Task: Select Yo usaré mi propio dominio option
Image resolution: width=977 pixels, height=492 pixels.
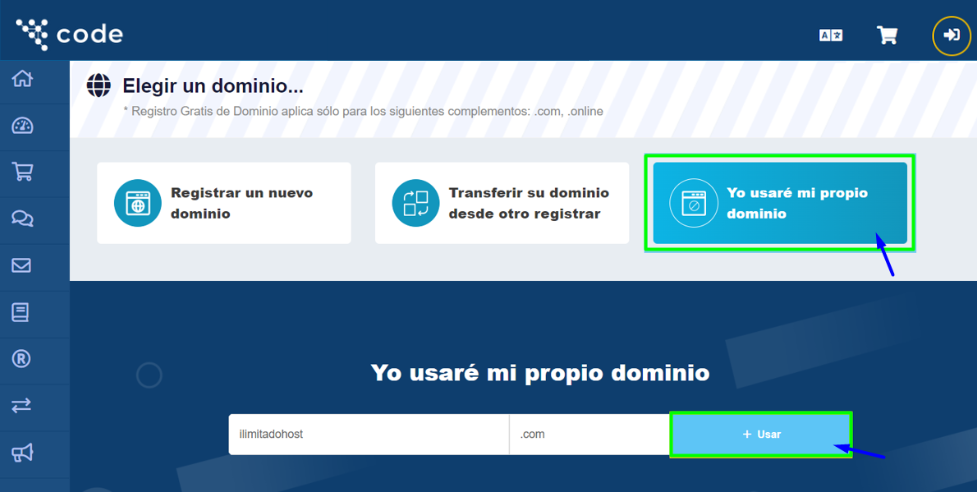Action: [x=779, y=203]
